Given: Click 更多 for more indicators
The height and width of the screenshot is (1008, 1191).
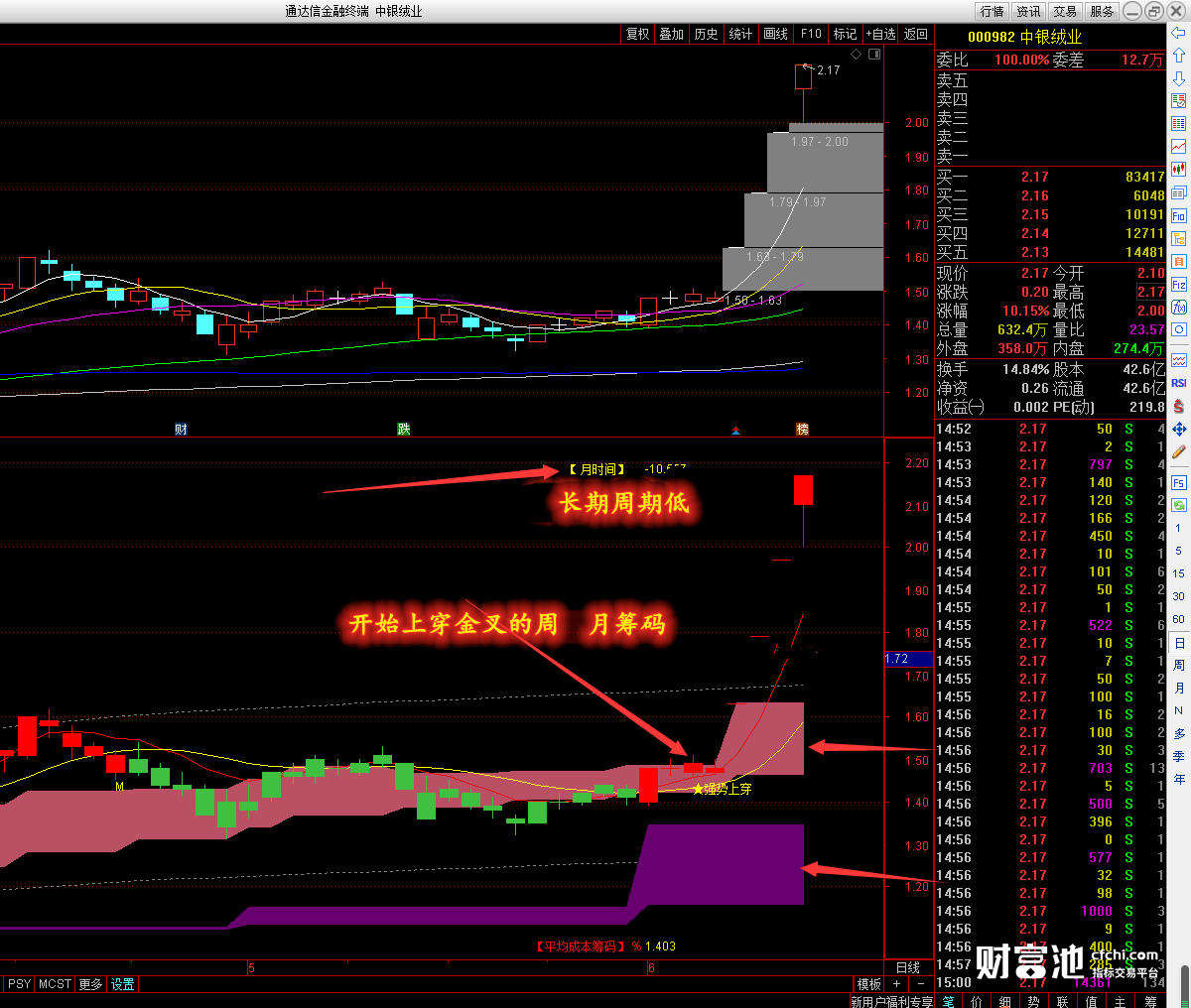Looking at the screenshot, I should click(x=91, y=984).
